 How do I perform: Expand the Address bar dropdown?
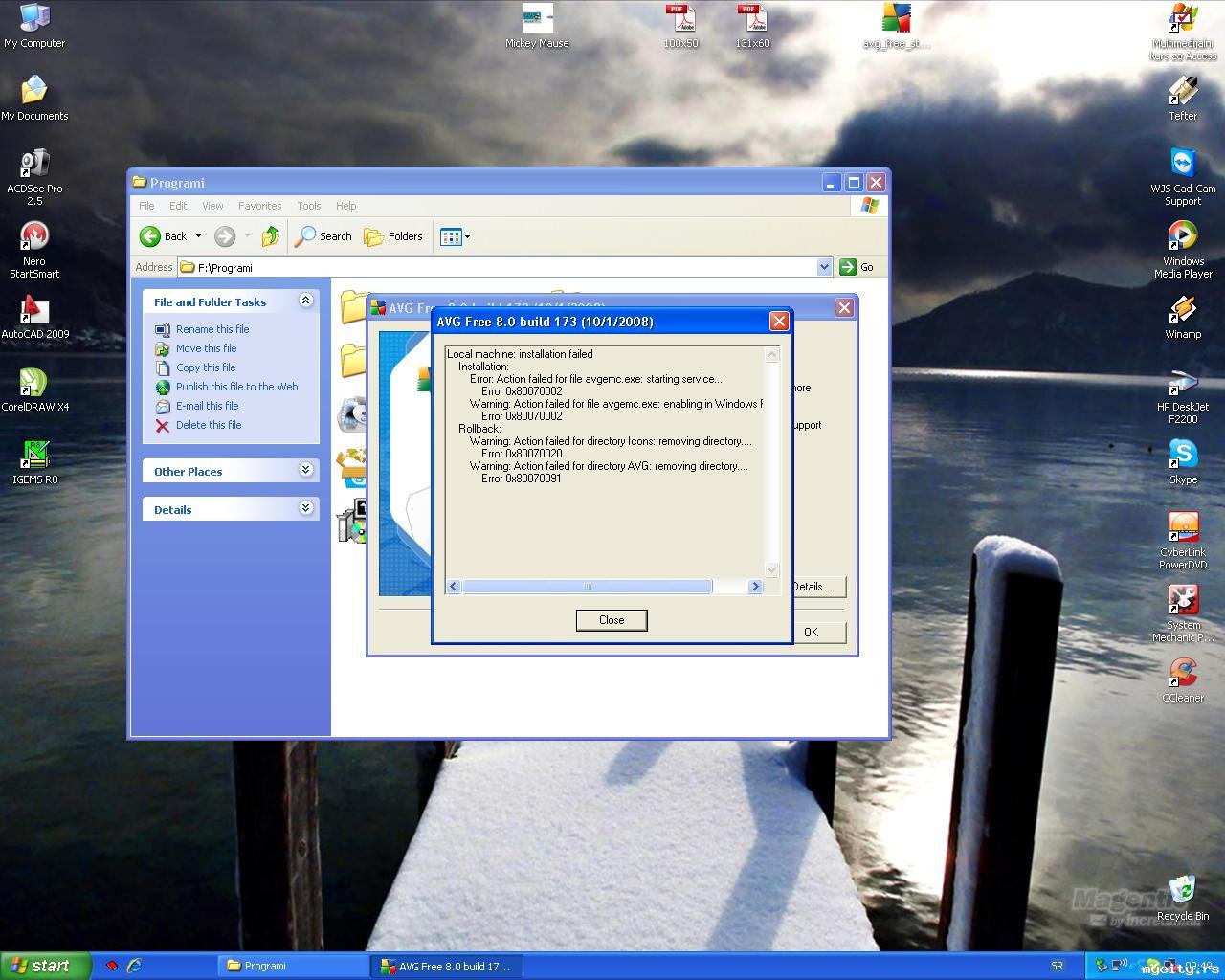click(825, 267)
